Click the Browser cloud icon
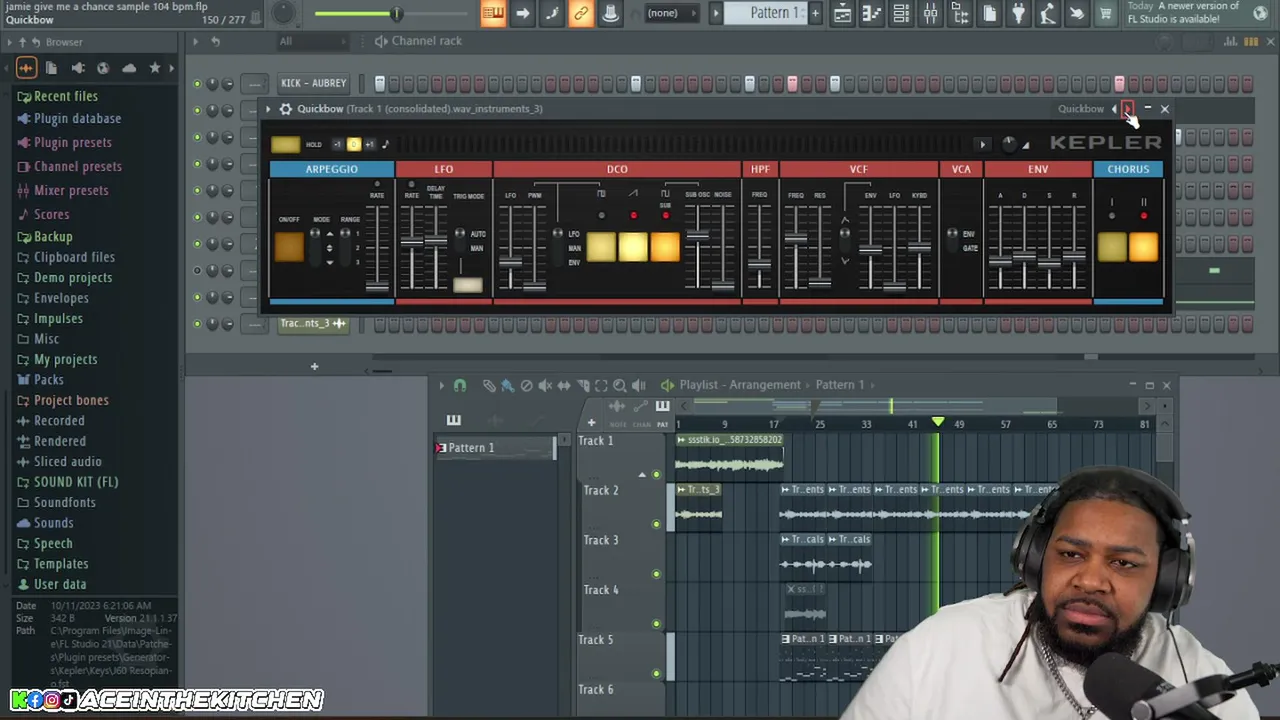The width and height of the screenshot is (1280, 720). [x=129, y=68]
